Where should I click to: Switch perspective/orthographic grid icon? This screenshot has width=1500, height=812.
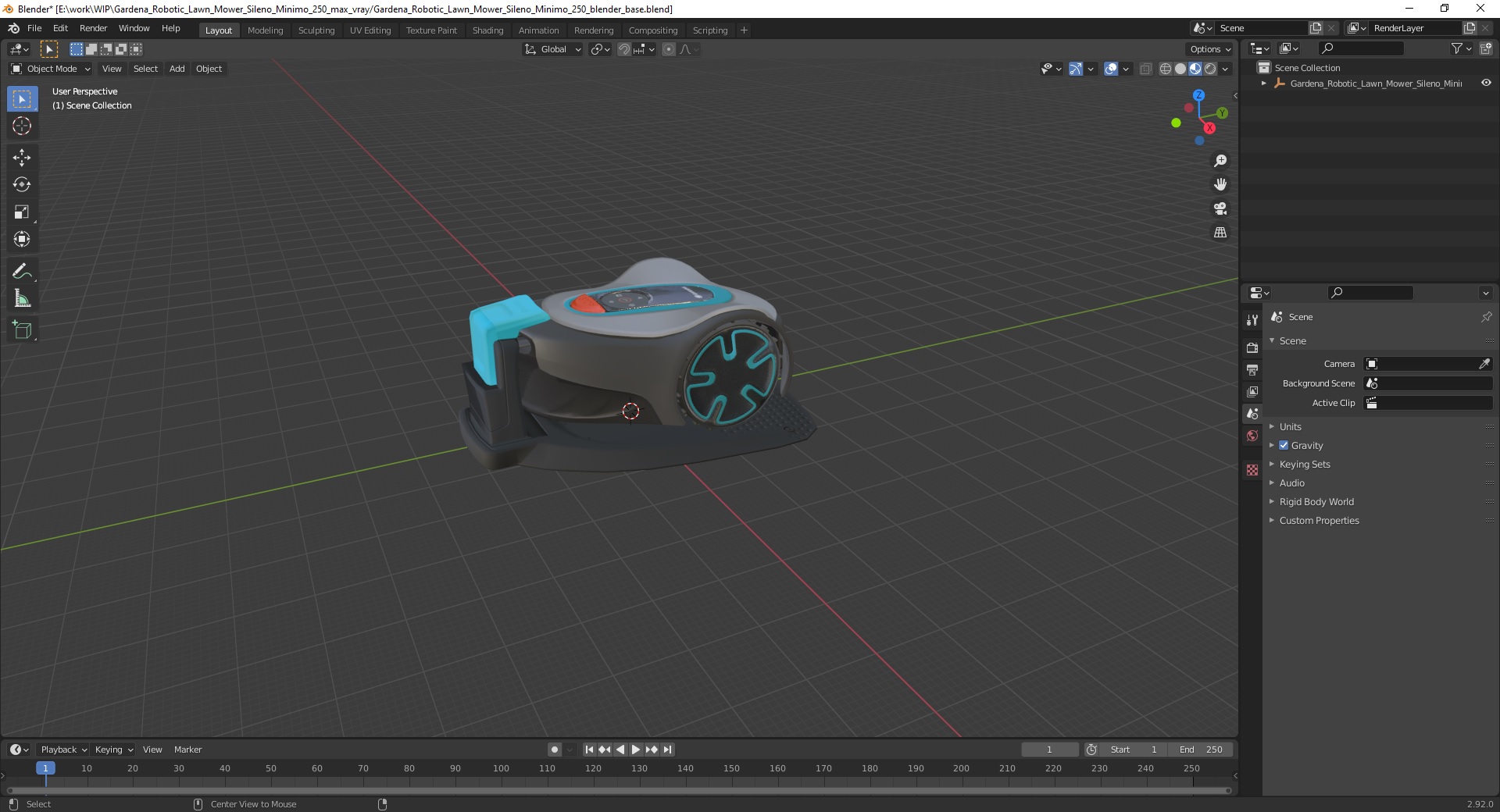[1220, 233]
